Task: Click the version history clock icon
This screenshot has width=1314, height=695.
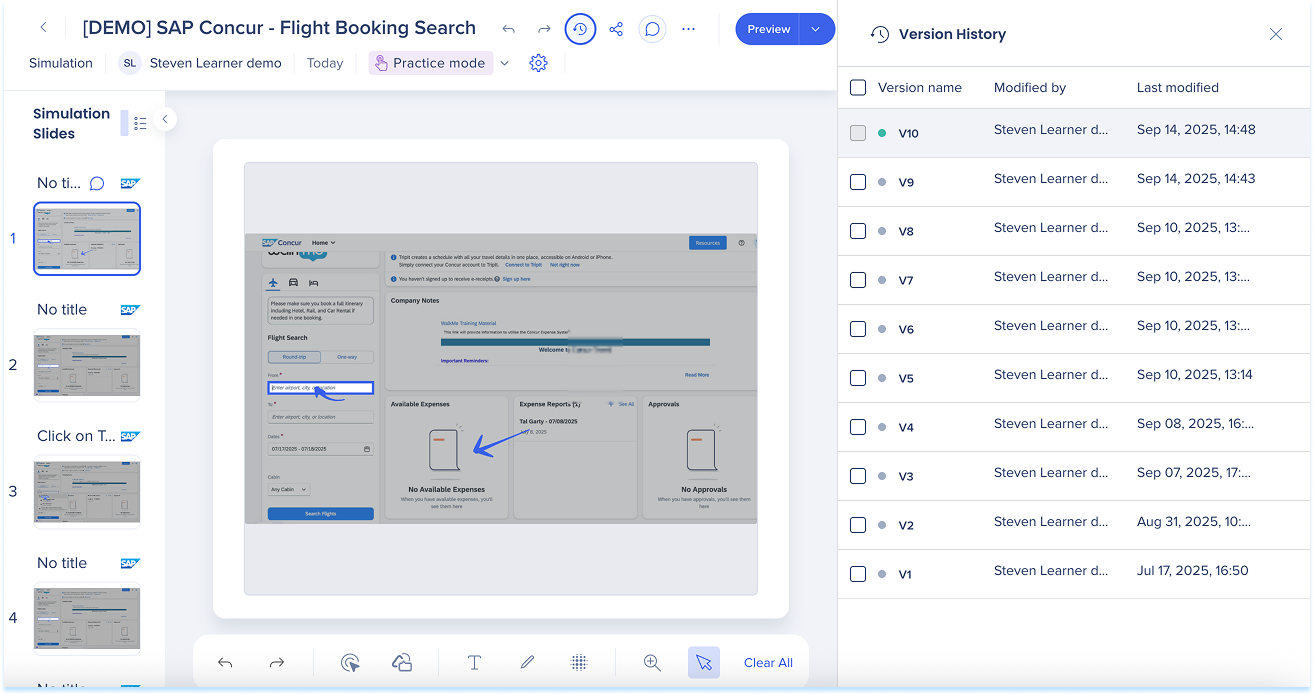Action: [580, 29]
